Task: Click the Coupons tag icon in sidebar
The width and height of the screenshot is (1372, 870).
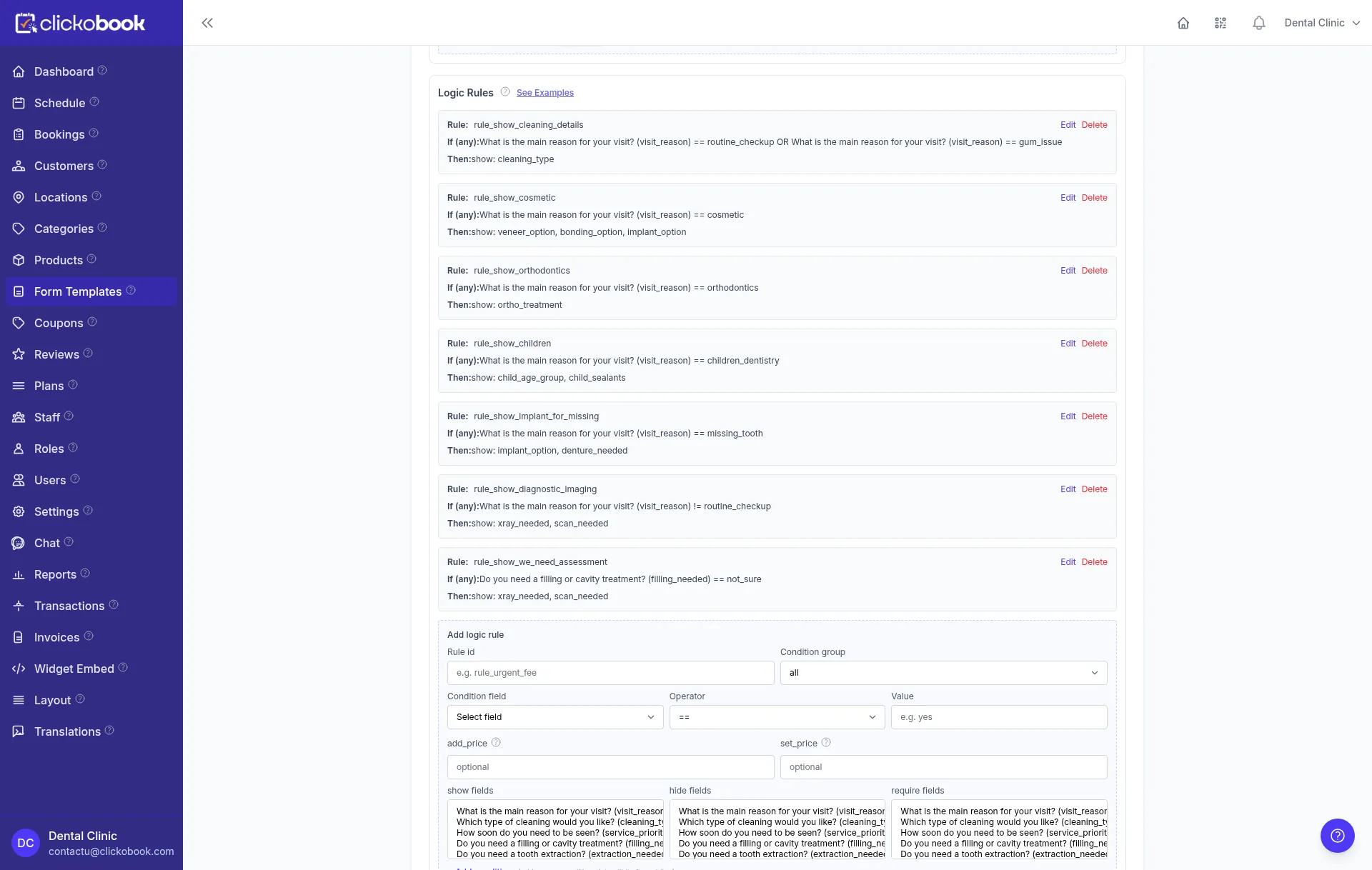Action: point(19,323)
